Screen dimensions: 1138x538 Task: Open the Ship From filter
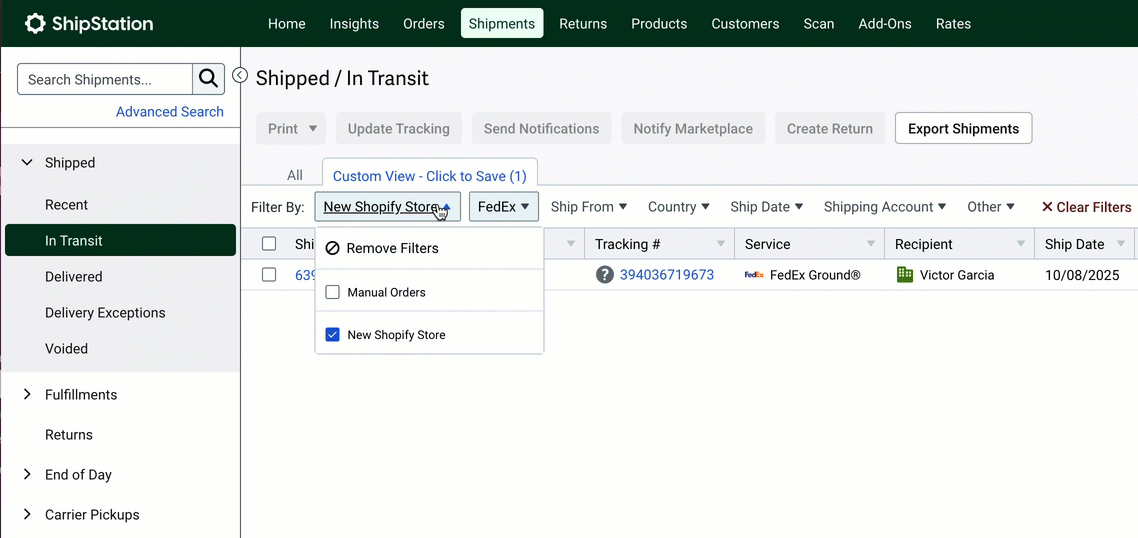pyautogui.click(x=589, y=207)
